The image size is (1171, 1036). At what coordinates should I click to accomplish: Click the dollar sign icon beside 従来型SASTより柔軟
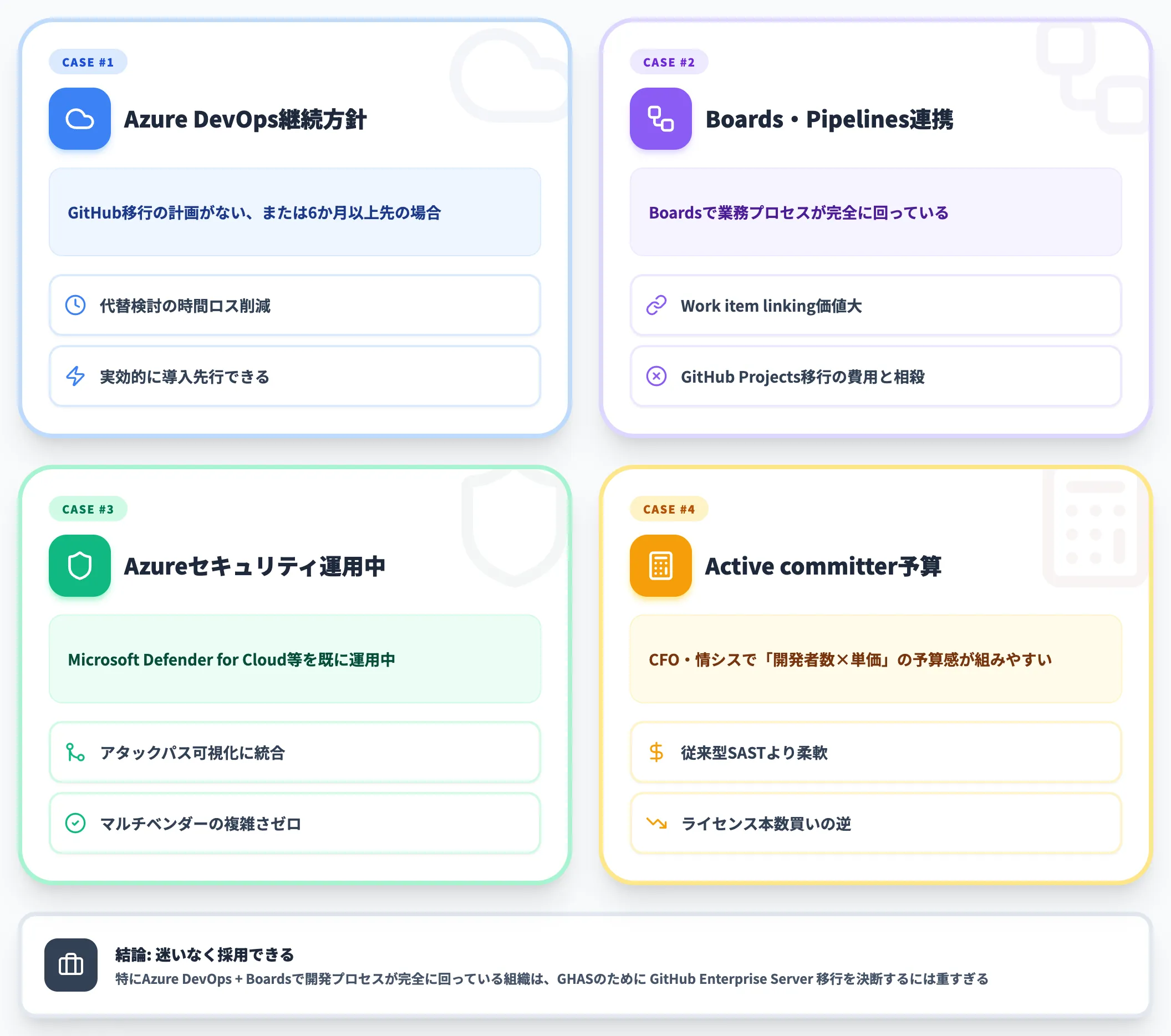point(656,753)
